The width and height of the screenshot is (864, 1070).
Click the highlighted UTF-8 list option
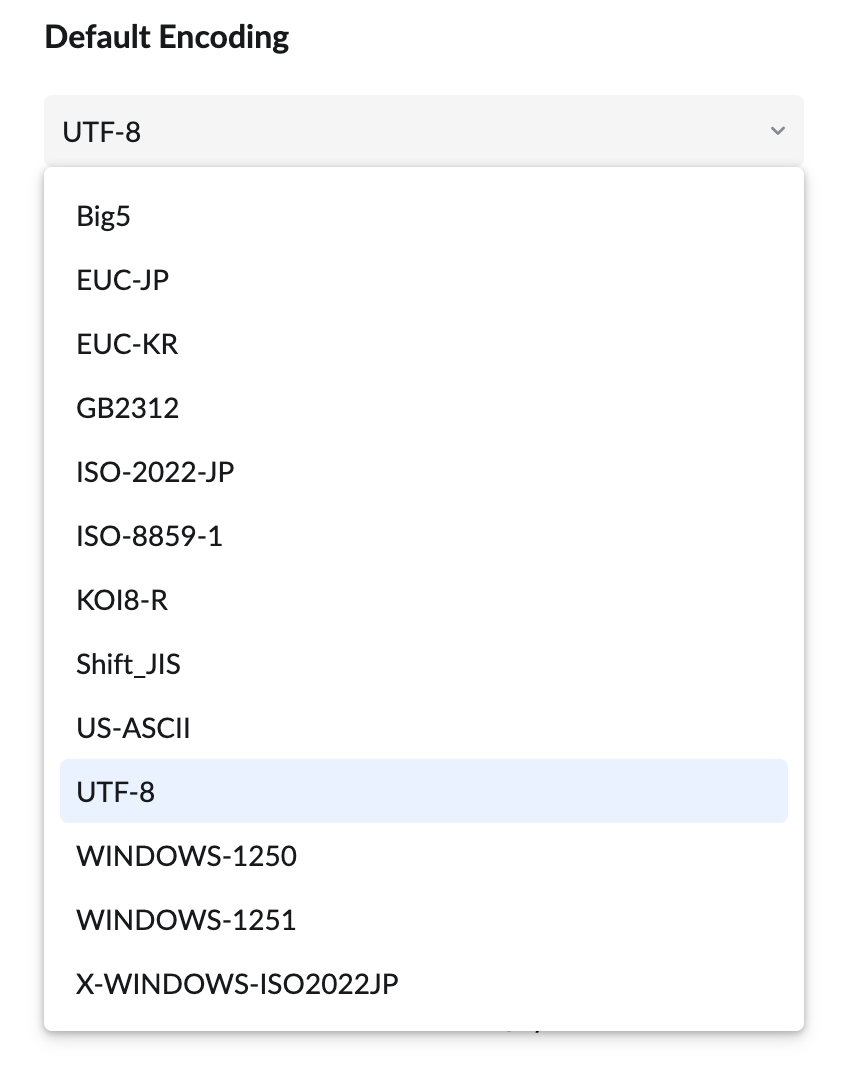pos(116,792)
